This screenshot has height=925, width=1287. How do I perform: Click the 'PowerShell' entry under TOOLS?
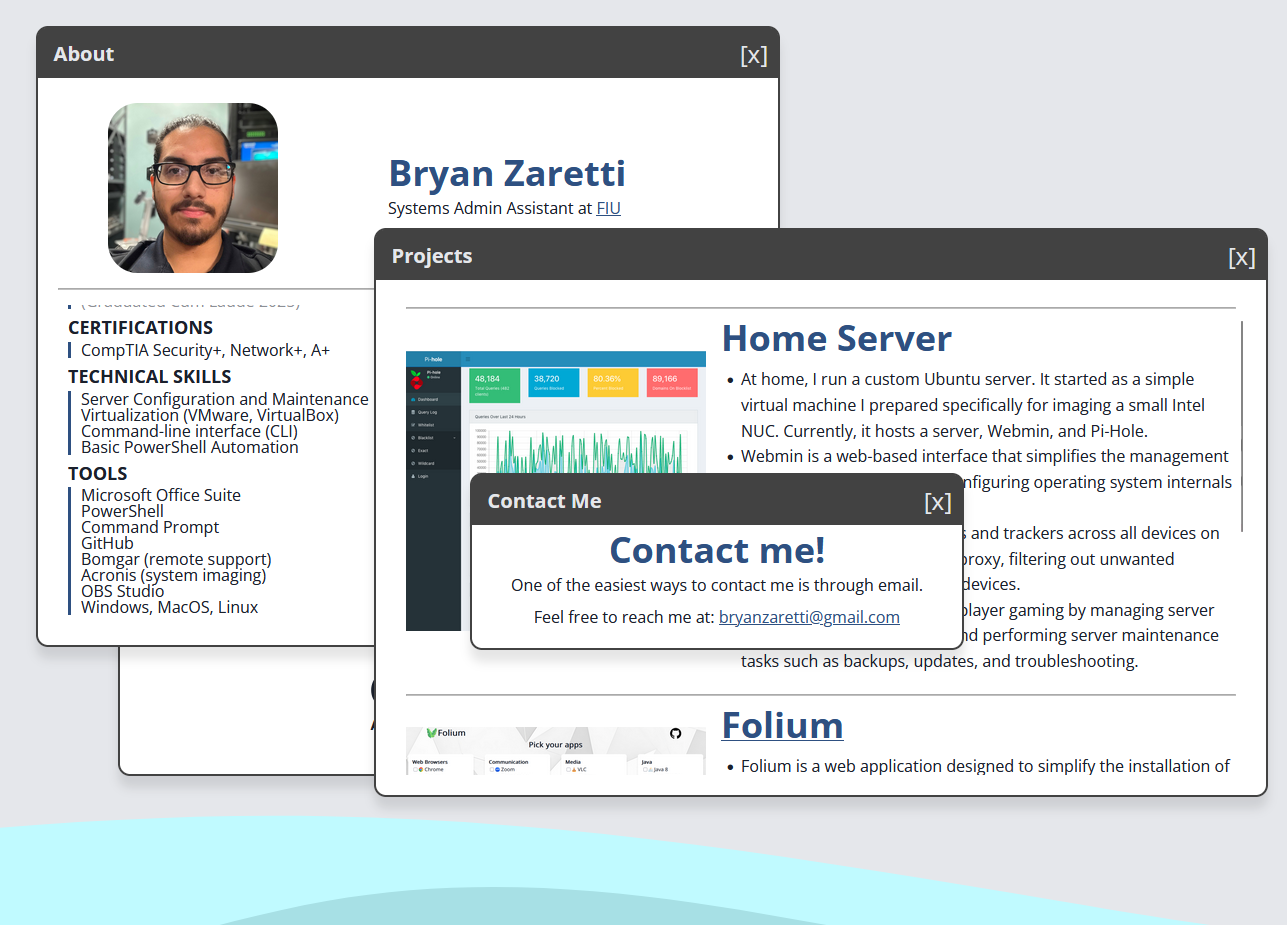(x=122, y=511)
